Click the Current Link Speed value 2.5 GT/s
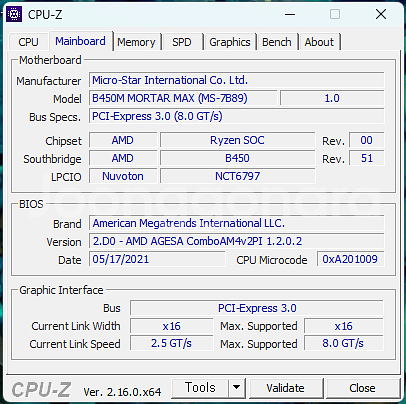 [x=172, y=343]
